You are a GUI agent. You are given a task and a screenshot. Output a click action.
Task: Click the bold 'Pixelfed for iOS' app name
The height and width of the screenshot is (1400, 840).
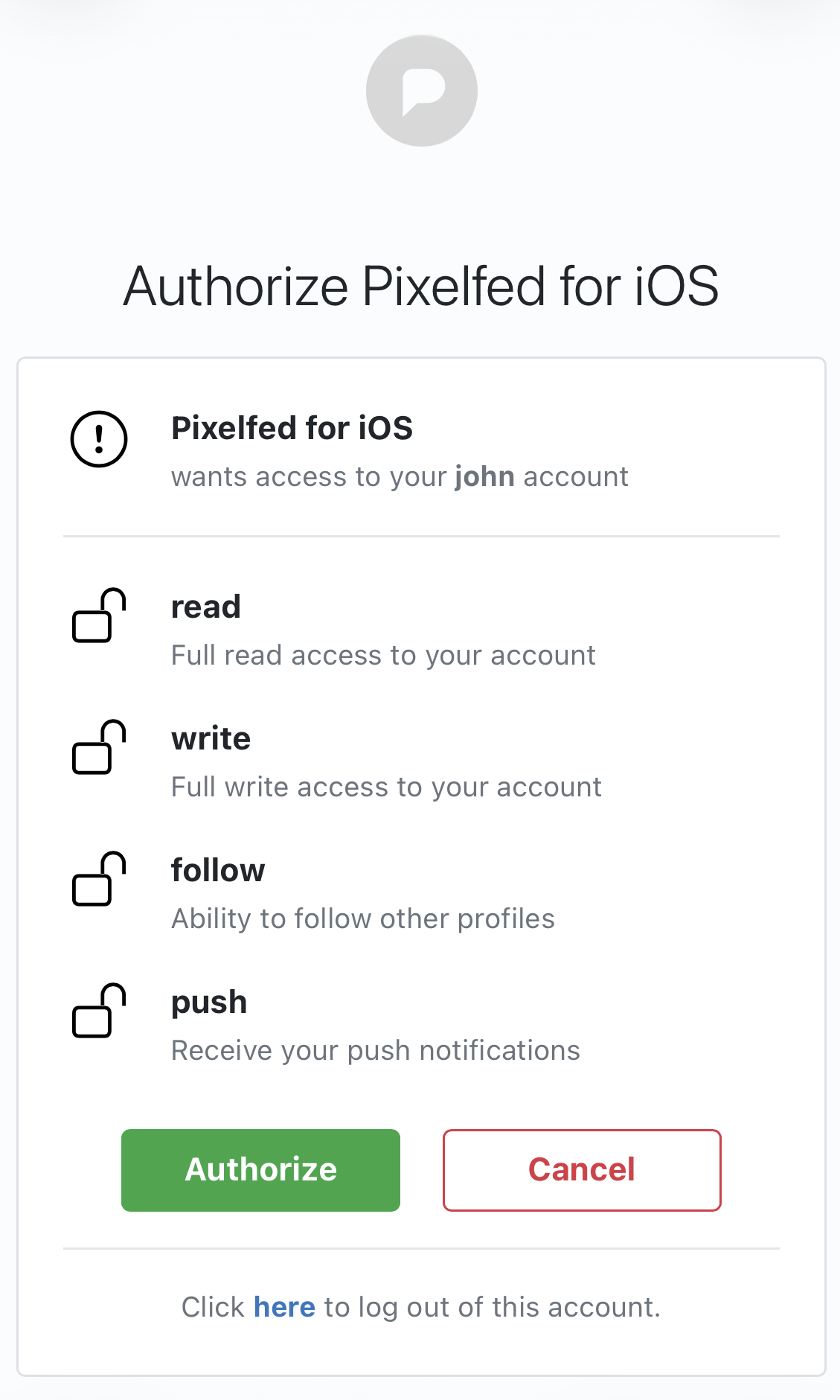[x=292, y=429]
